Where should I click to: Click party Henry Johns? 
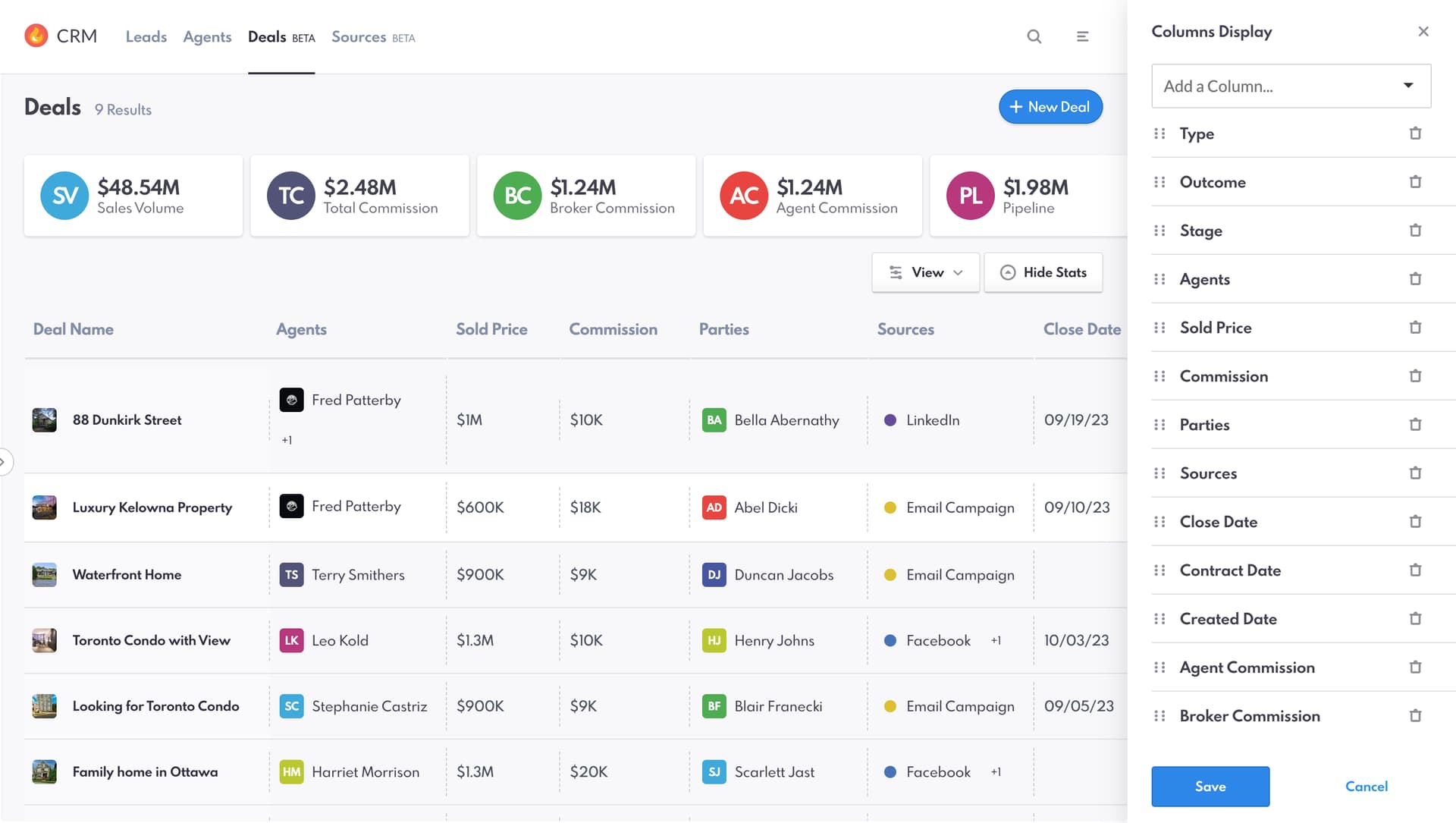[x=774, y=640]
